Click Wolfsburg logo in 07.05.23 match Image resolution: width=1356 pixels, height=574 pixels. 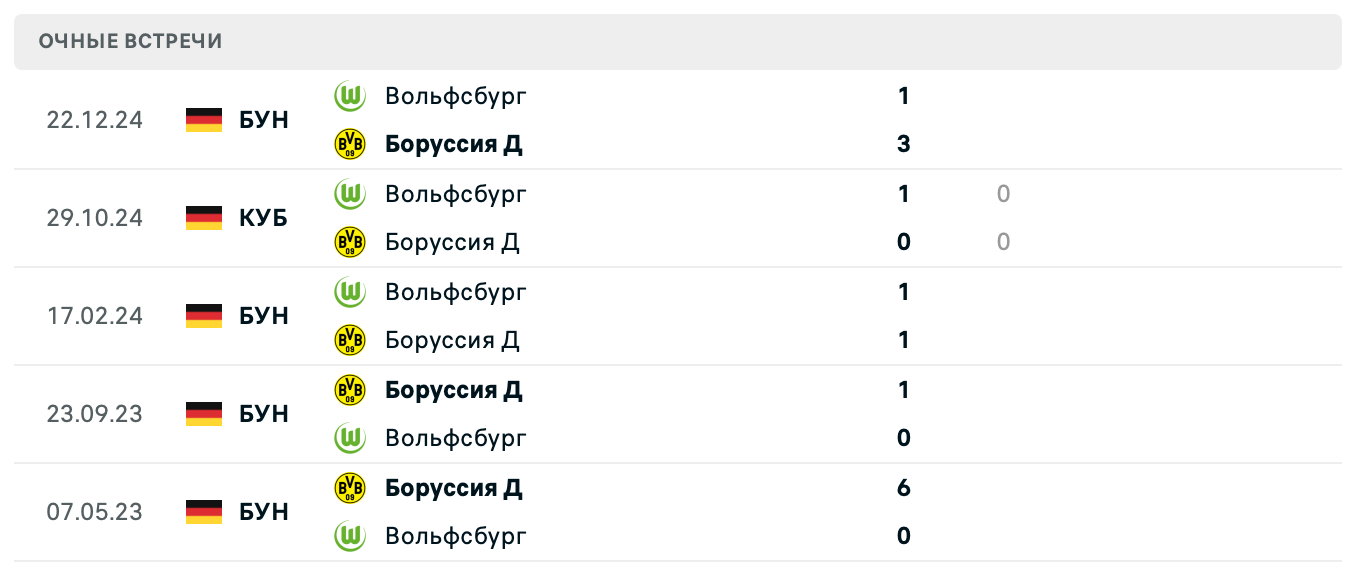click(350, 536)
